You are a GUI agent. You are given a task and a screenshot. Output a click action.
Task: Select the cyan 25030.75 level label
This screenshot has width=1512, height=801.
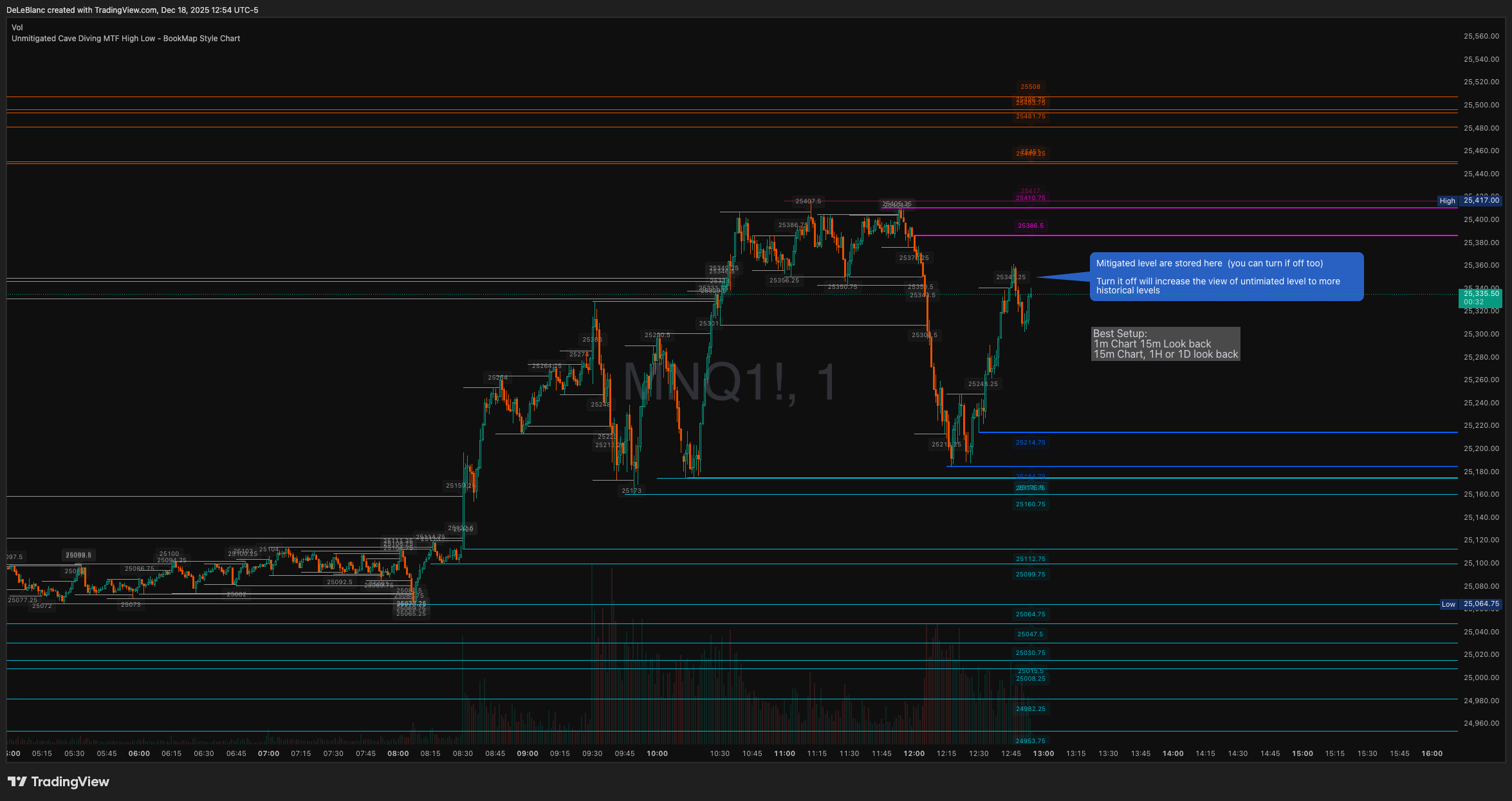coord(1030,653)
